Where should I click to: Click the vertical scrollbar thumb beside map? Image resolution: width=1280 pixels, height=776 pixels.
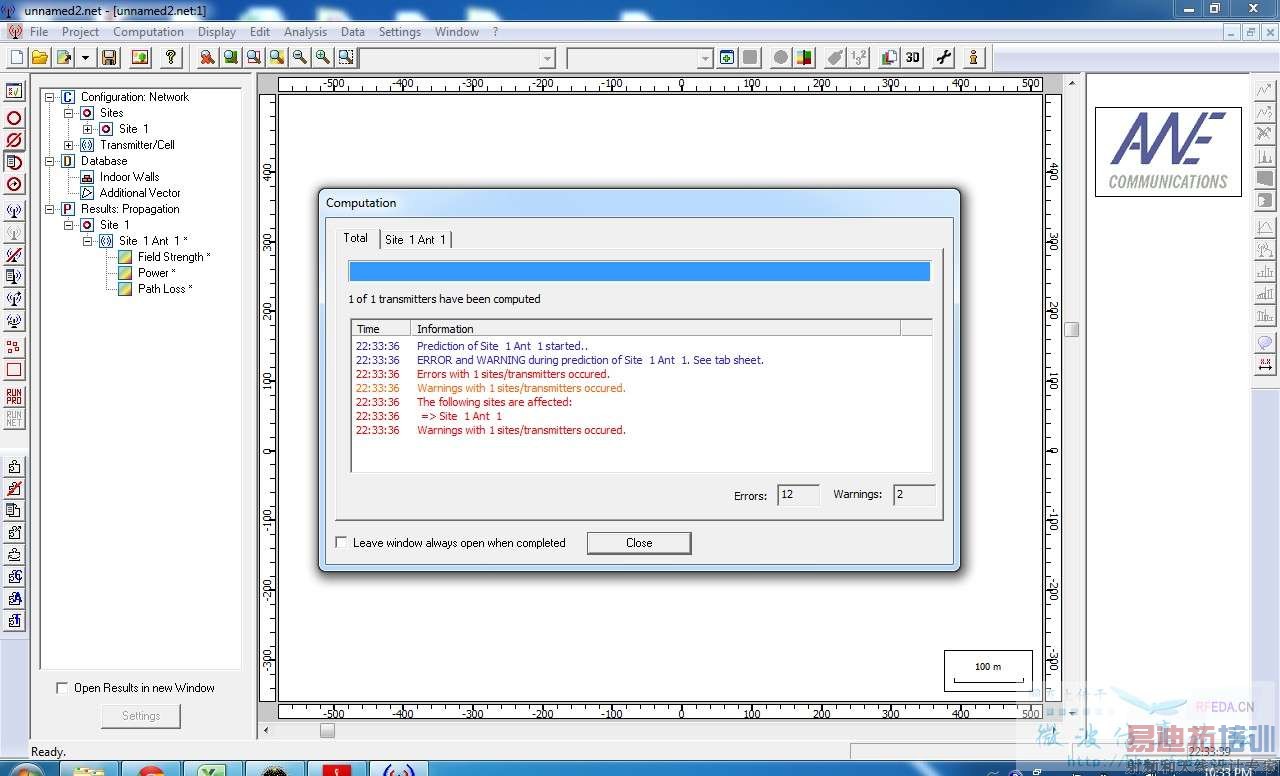point(1072,330)
